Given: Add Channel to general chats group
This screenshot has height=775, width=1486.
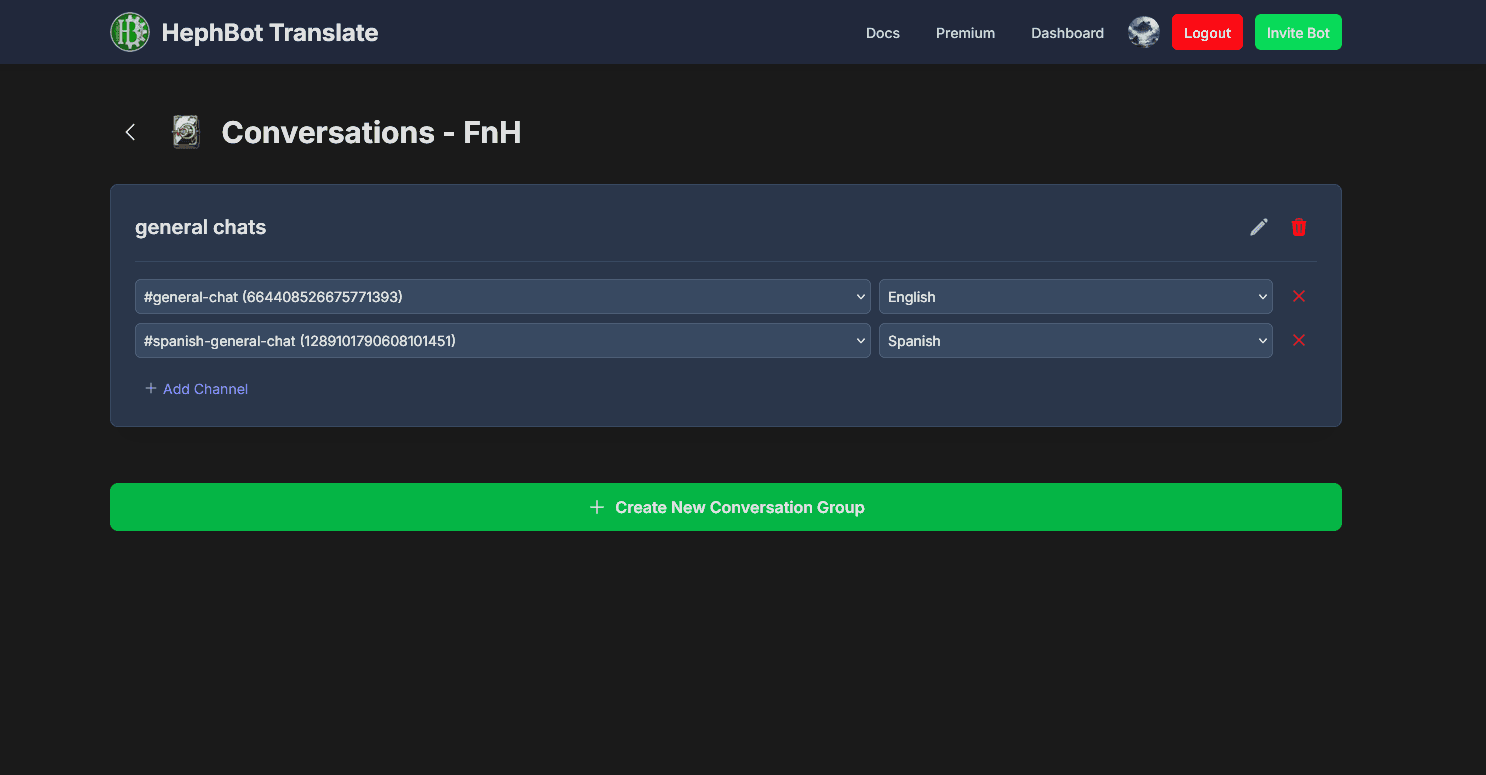Looking at the screenshot, I should click(x=197, y=389).
